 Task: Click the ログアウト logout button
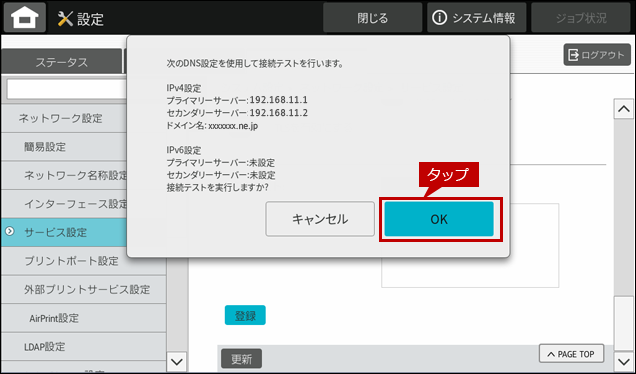(x=597, y=55)
